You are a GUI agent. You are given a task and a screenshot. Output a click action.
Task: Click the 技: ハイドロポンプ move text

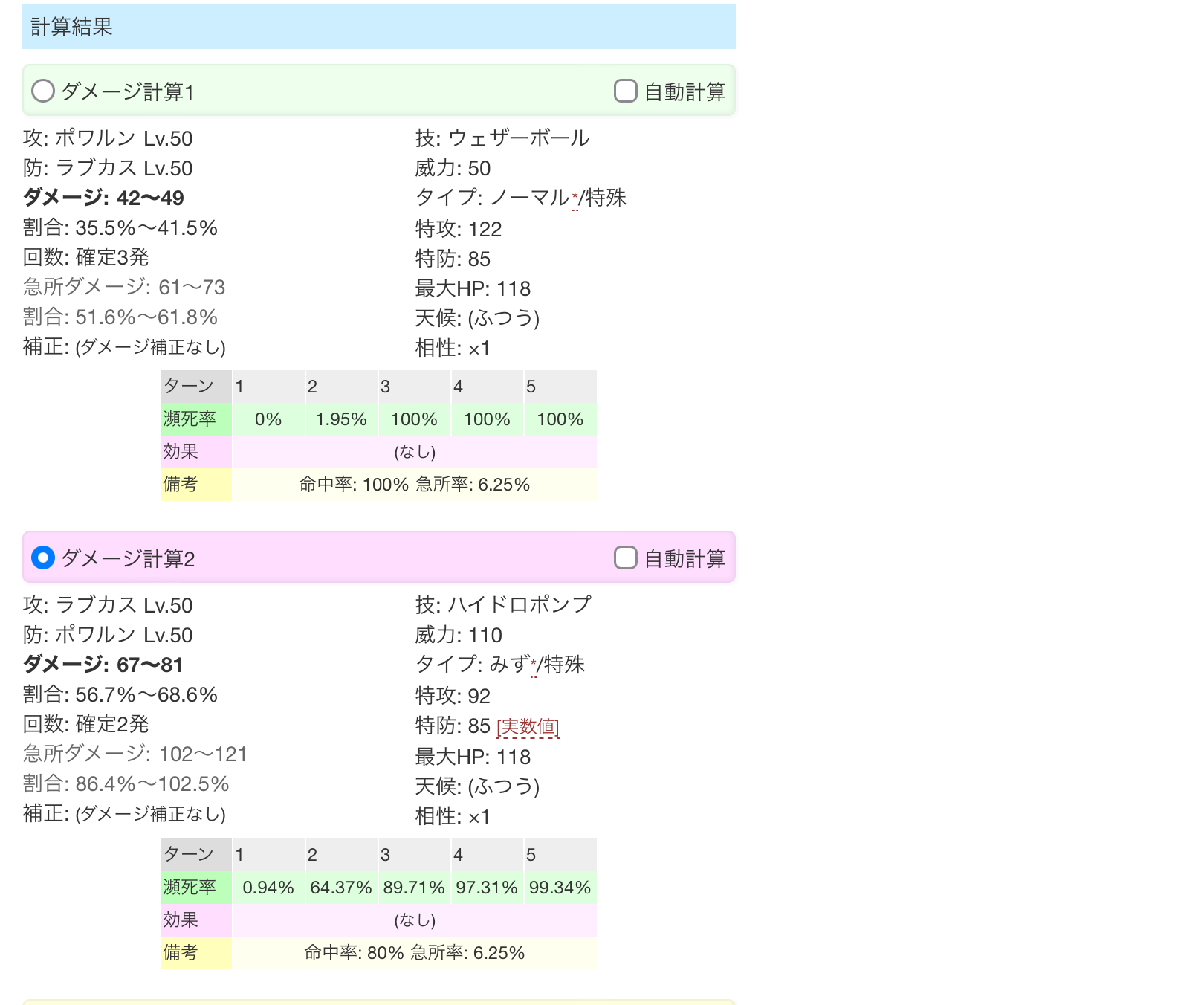point(503,605)
